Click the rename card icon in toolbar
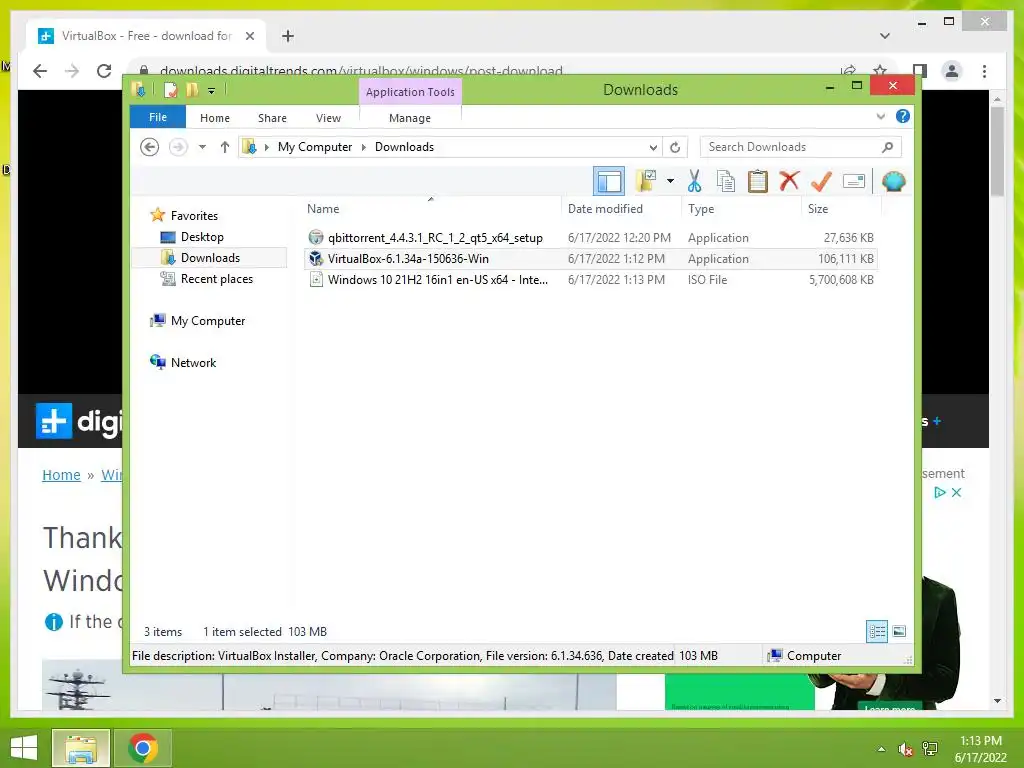1024x768 pixels. tap(854, 181)
